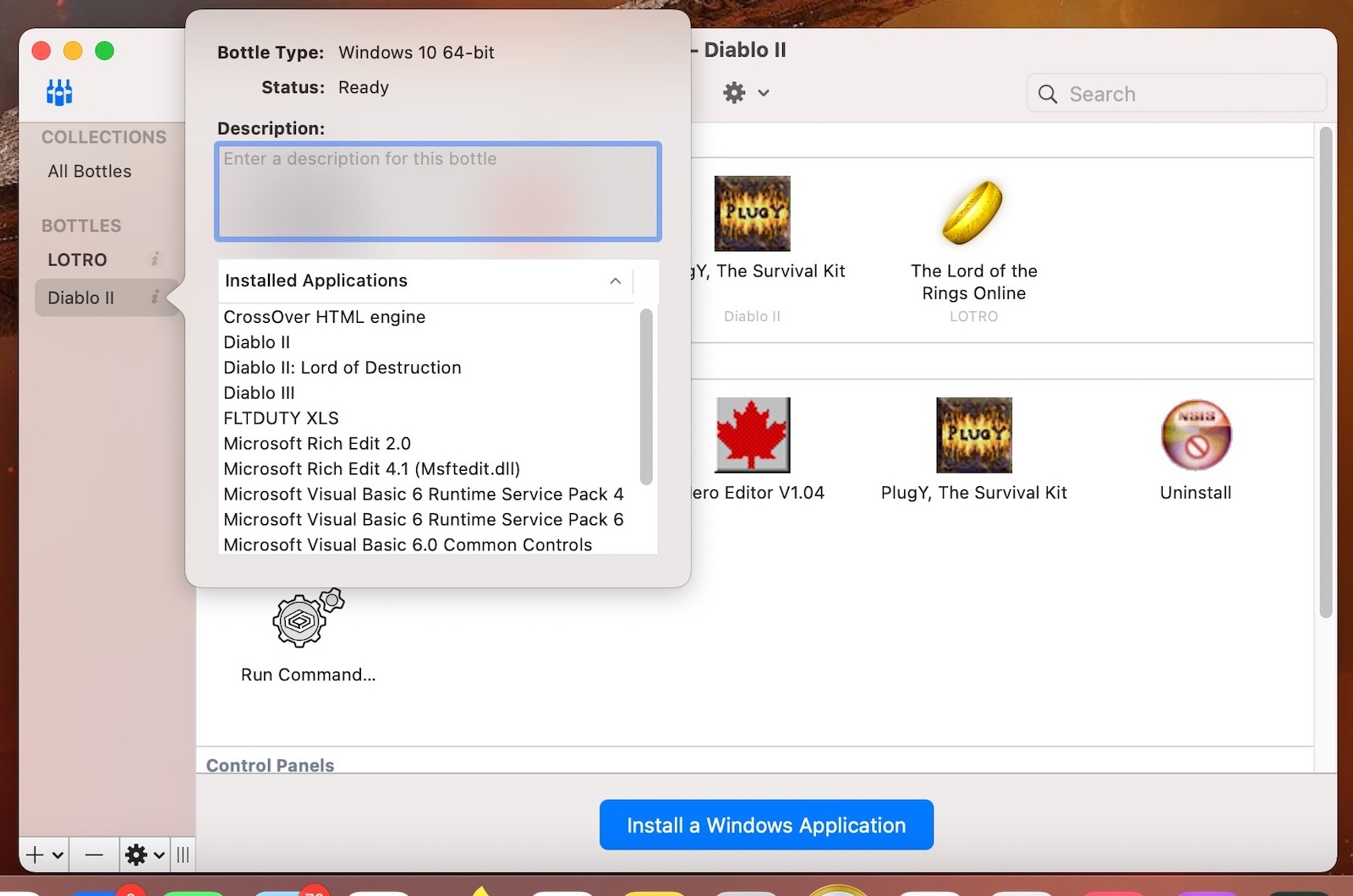Screen dimensions: 1353x896
Task: Select the LOTRO bottle
Action: pos(77,260)
